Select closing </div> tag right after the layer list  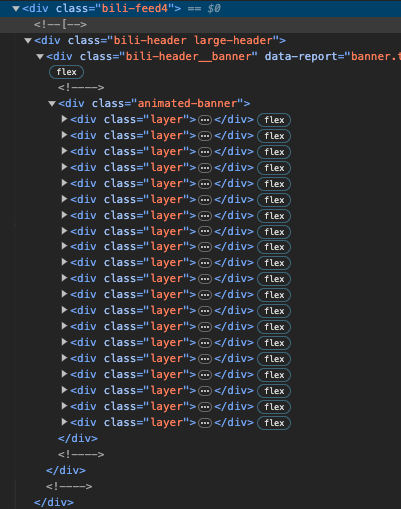point(78,438)
